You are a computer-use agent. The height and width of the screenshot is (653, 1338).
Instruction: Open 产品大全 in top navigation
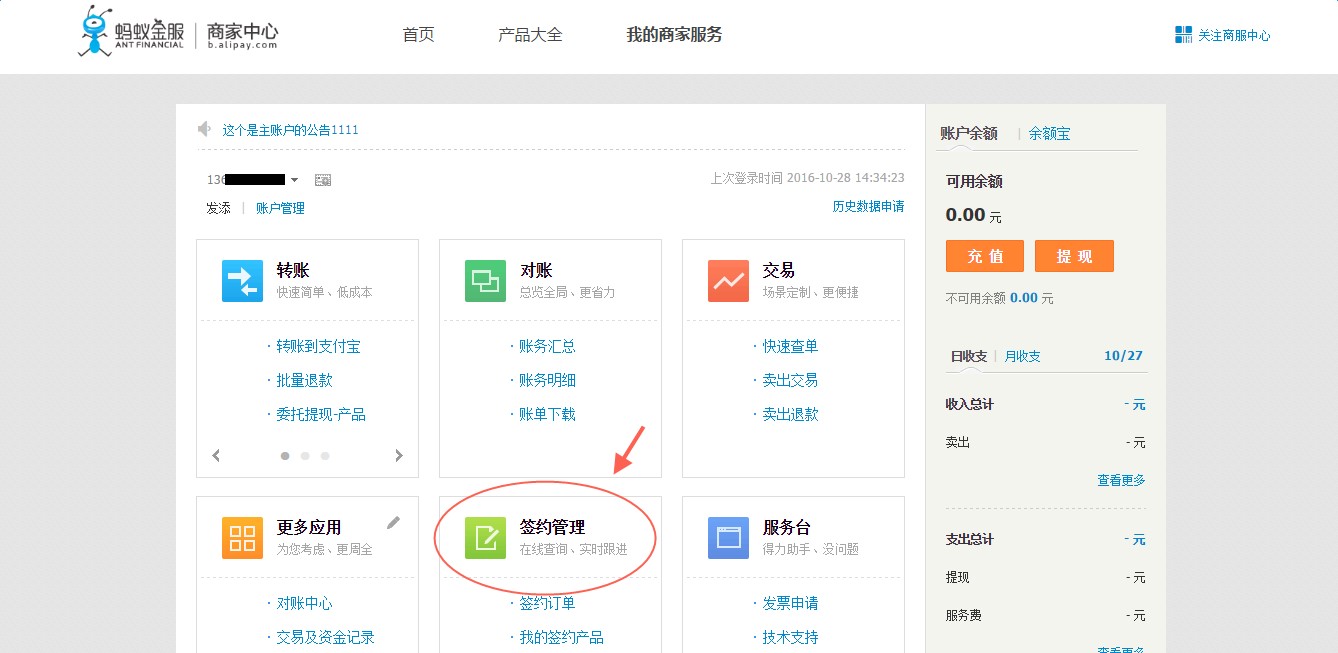point(530,35)
